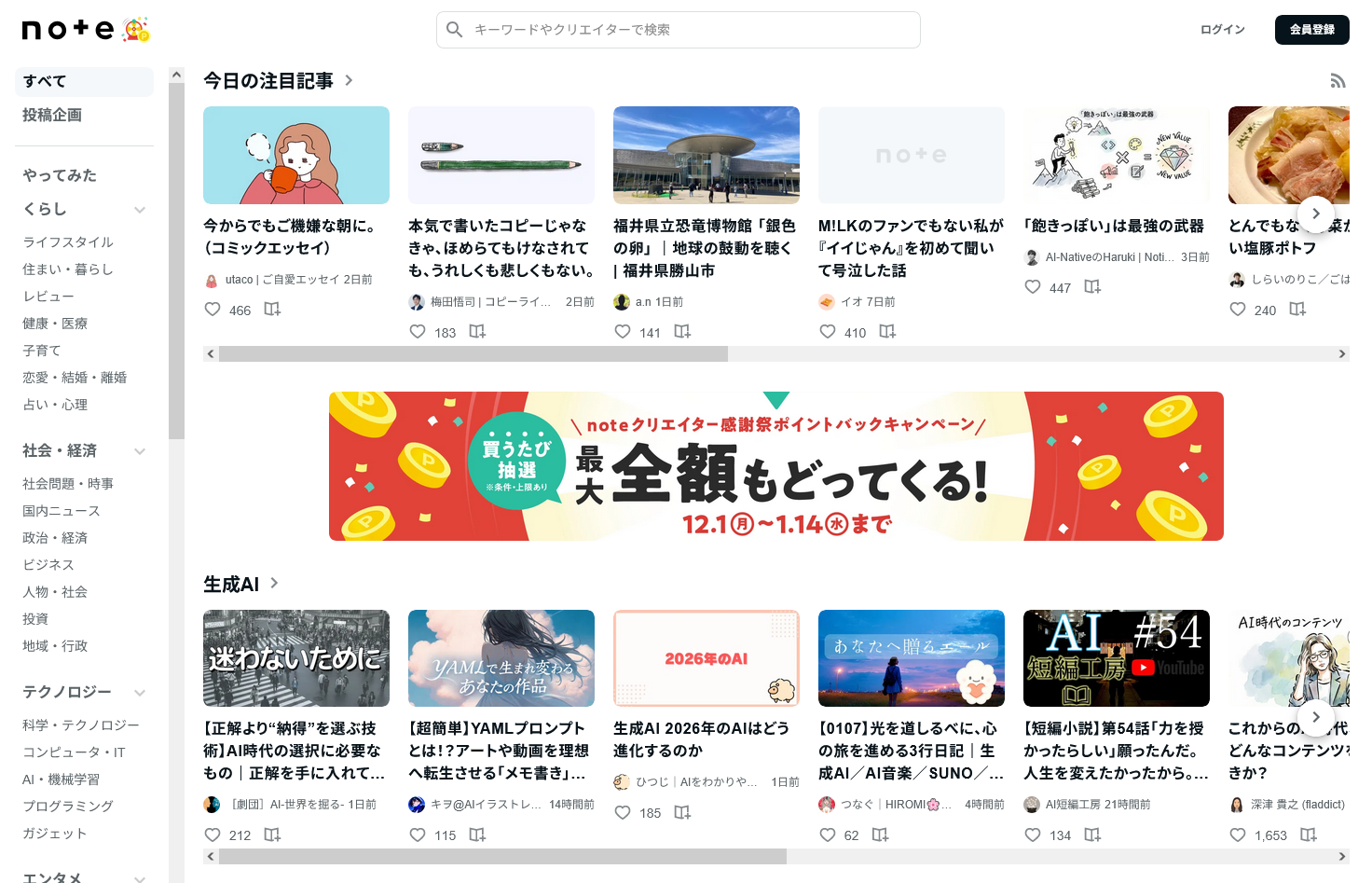Collapse the くらし category in sidebar

click(x=140, y=210)
